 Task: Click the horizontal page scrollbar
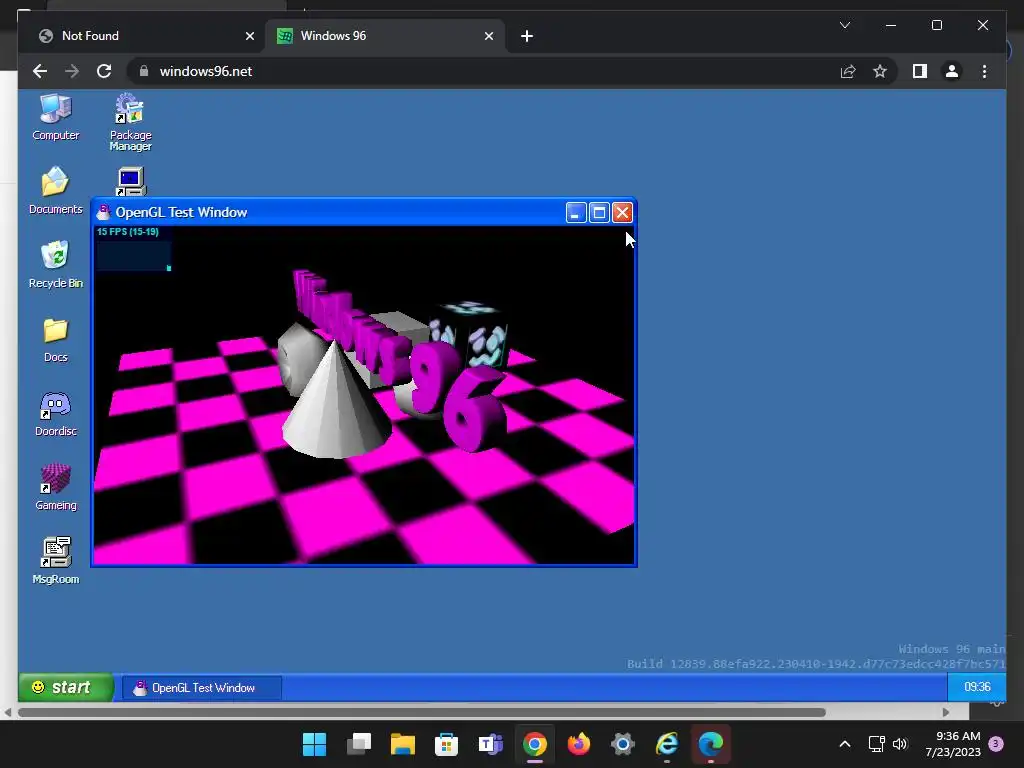[x=422, y=712]
